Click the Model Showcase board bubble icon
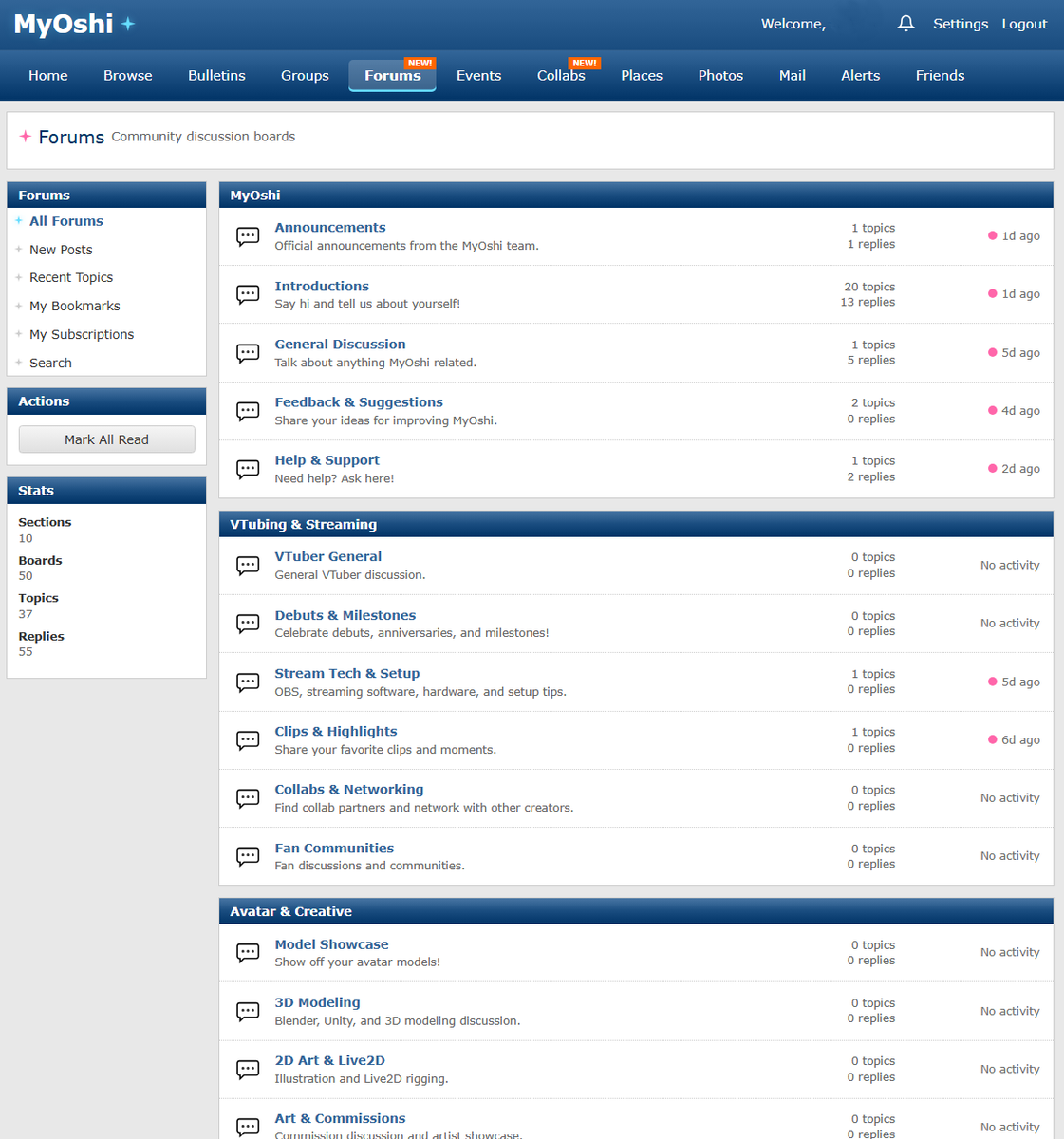 click(248, 953)
